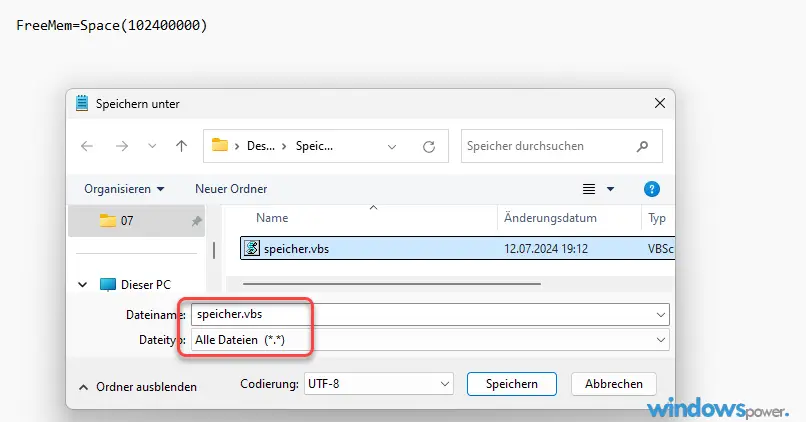Open the view options dropdown arrow
The width and height of the screenshot is (806, 422).
tap(610, 189)
